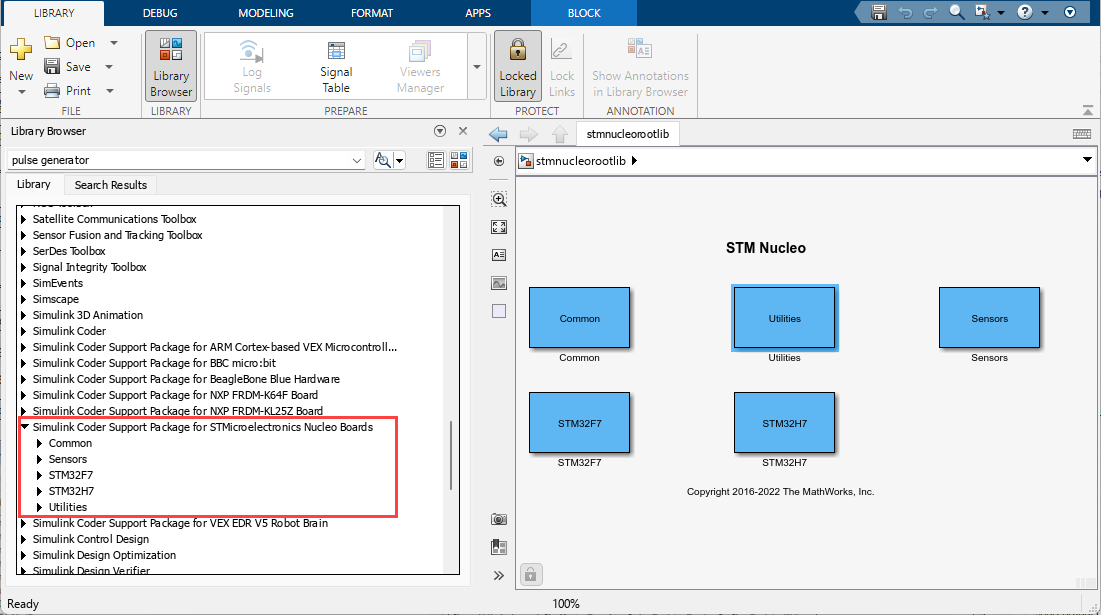Click the Undo icon
Viewport: 1101px width, 615px height.
point(904,13)
